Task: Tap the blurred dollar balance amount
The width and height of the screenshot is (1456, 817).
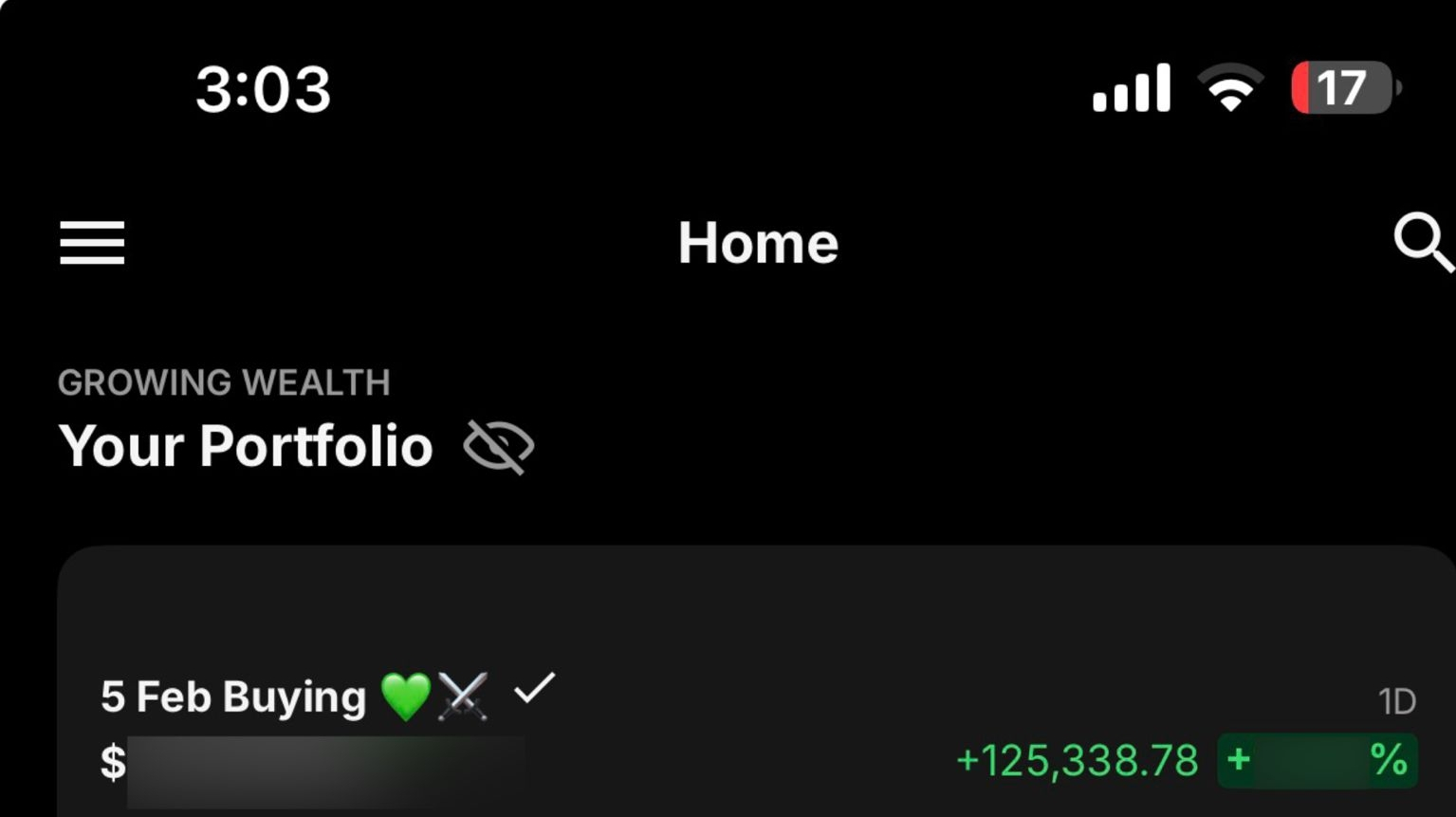Action: (x=326, y=771)
